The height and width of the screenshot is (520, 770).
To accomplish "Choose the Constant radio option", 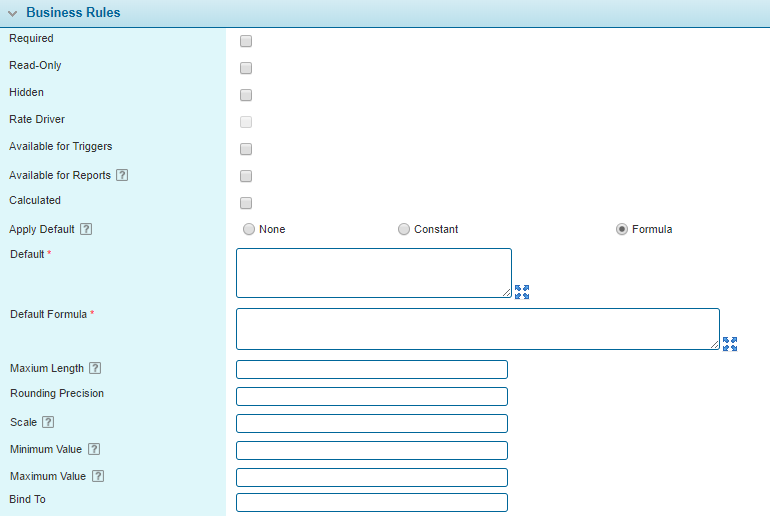I will 404,229.
